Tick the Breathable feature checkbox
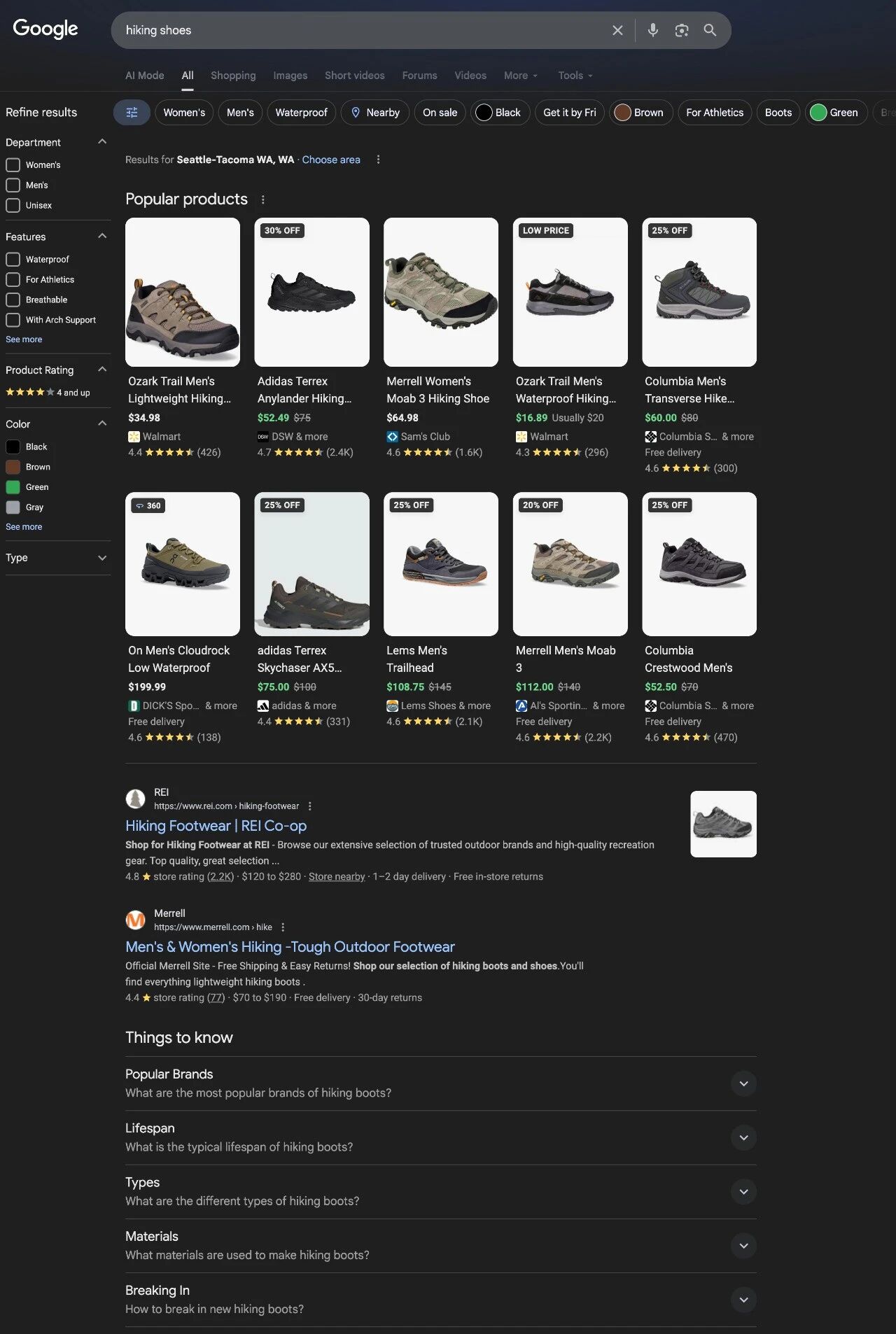The height and width of the screenshot is (1334, 896). [13, 300]
